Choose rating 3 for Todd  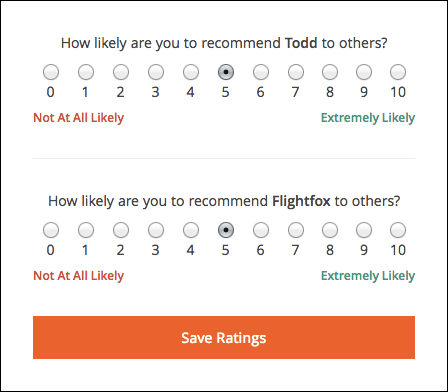(x=156, y=72)
